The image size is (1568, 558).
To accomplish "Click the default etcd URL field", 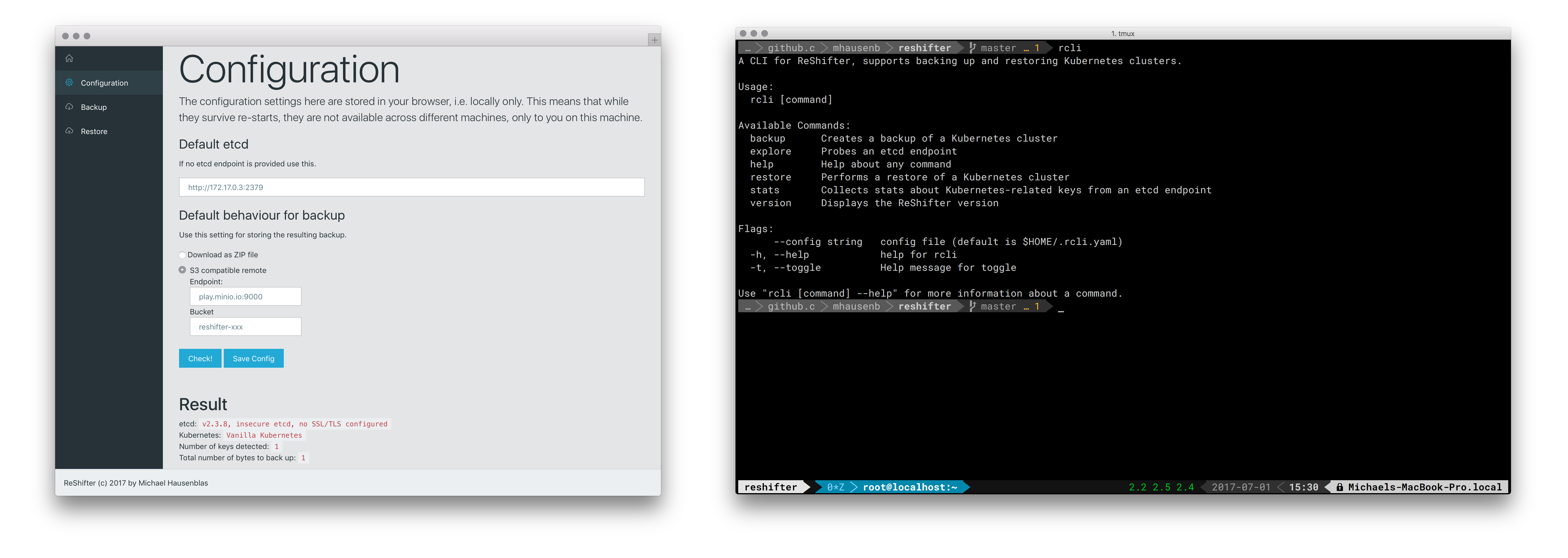I will 411,187.
